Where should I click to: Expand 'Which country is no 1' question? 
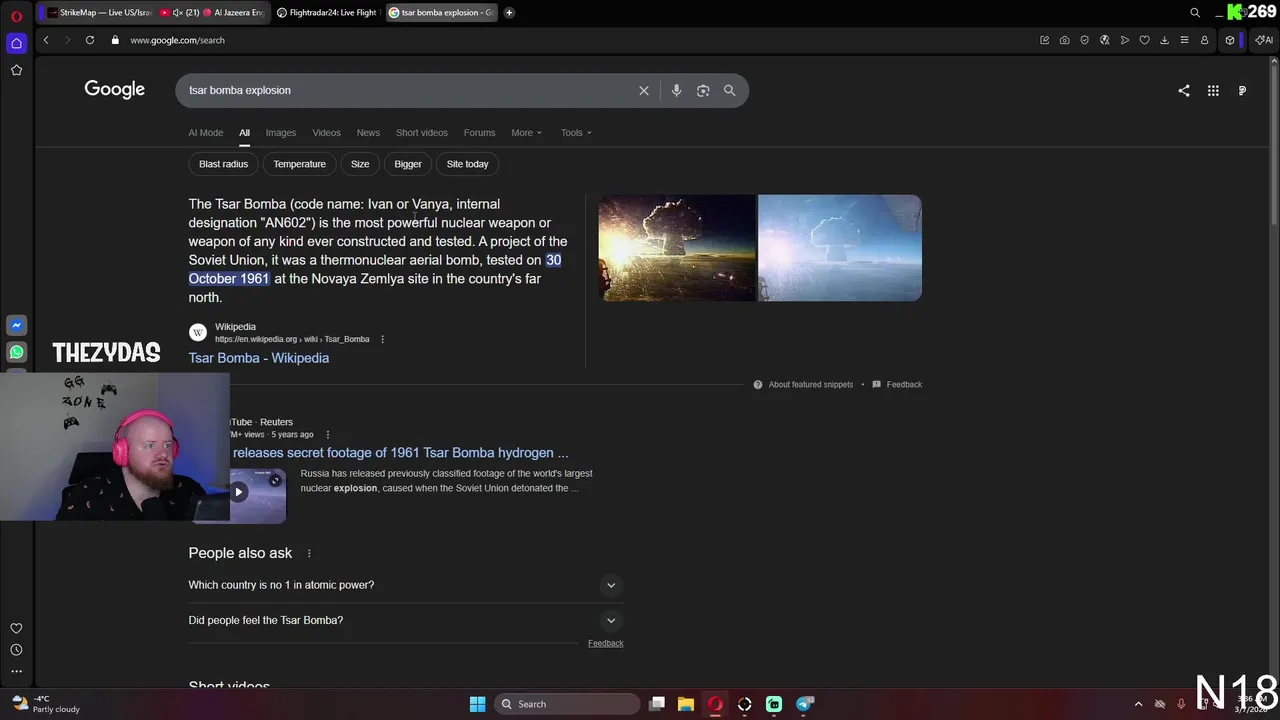click(x=405, y=585)
